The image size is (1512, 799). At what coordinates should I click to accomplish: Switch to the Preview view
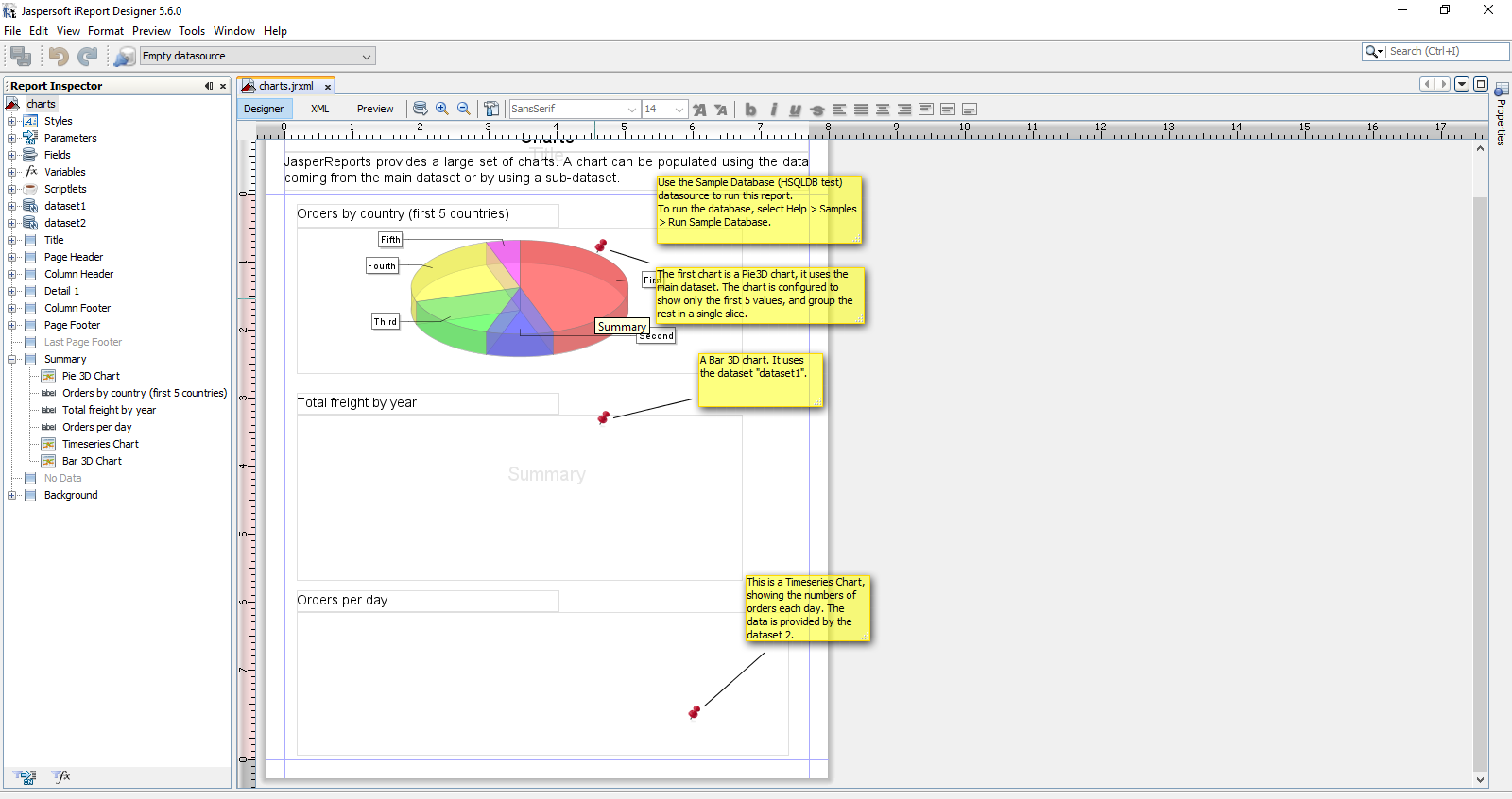pos(375,109)
